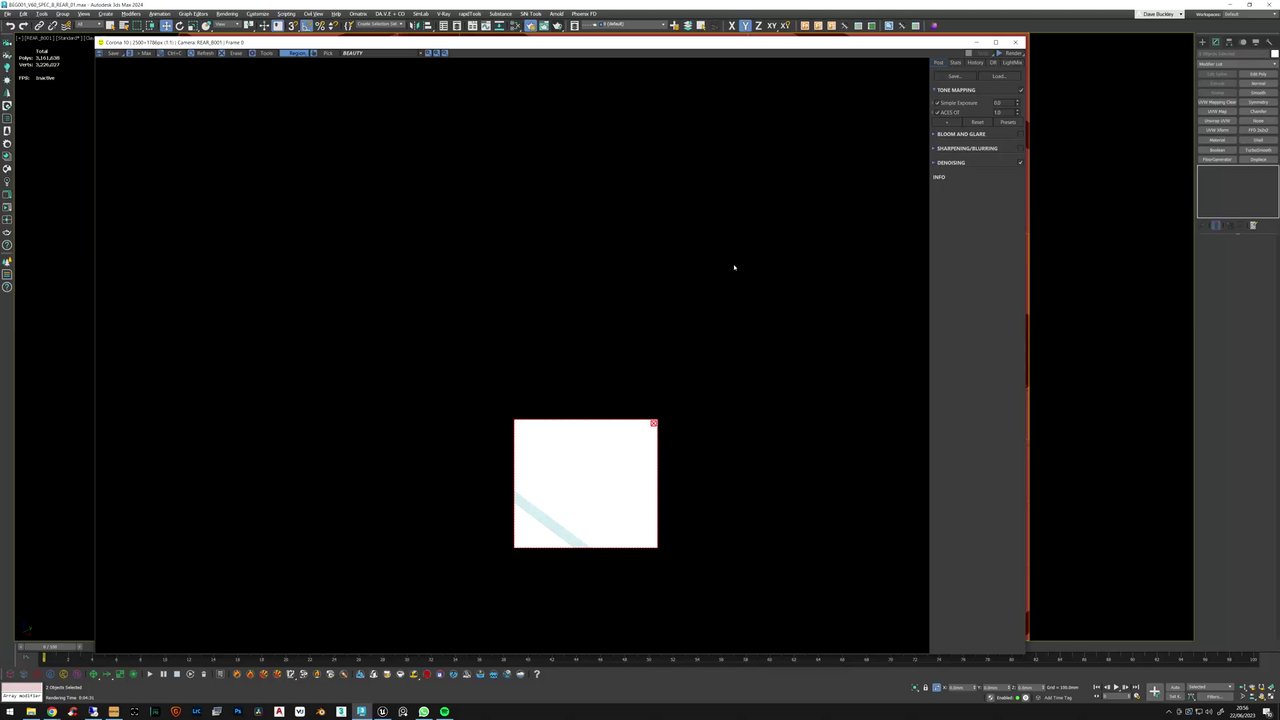Viewport: 1280px width, 720px height.
Task: Collapse the Tone Mapping section
Action: pos(934,90)
